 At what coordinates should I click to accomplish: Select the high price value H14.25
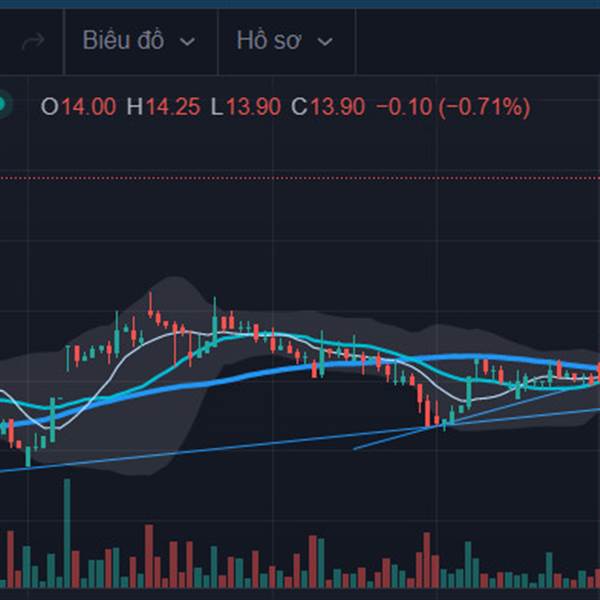163,107
